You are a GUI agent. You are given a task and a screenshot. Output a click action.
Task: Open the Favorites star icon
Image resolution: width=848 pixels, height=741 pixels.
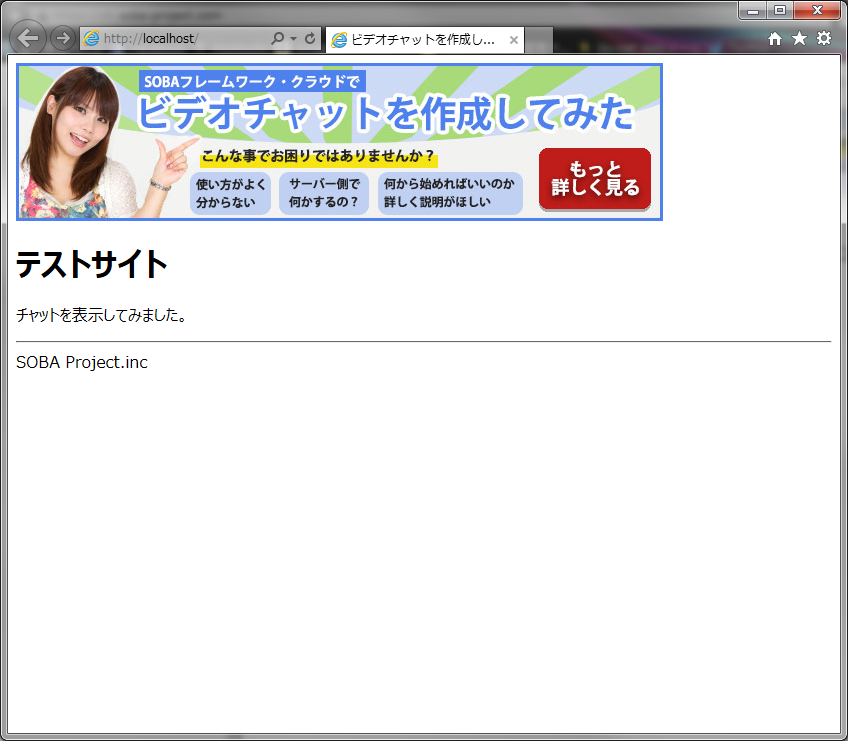pos(799,38)
